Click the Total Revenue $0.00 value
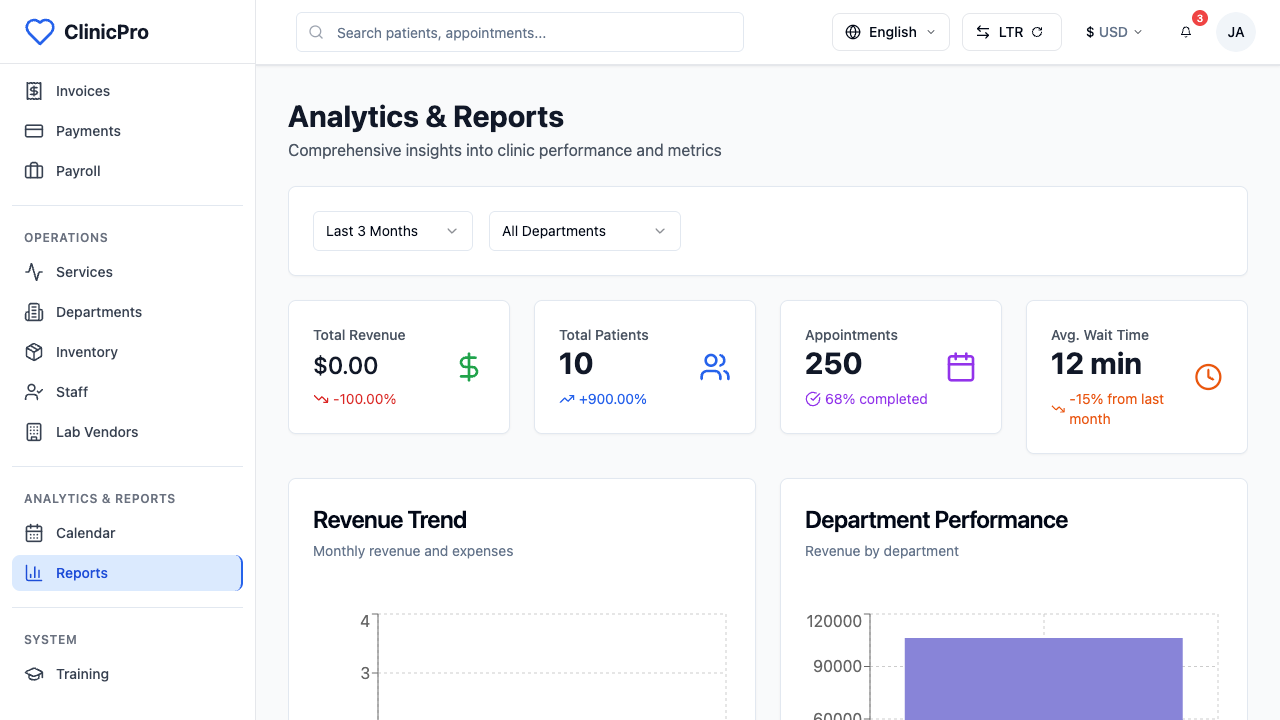Image resolution: width=1280 pixels, height=720 pixels. tap(346, 366)
